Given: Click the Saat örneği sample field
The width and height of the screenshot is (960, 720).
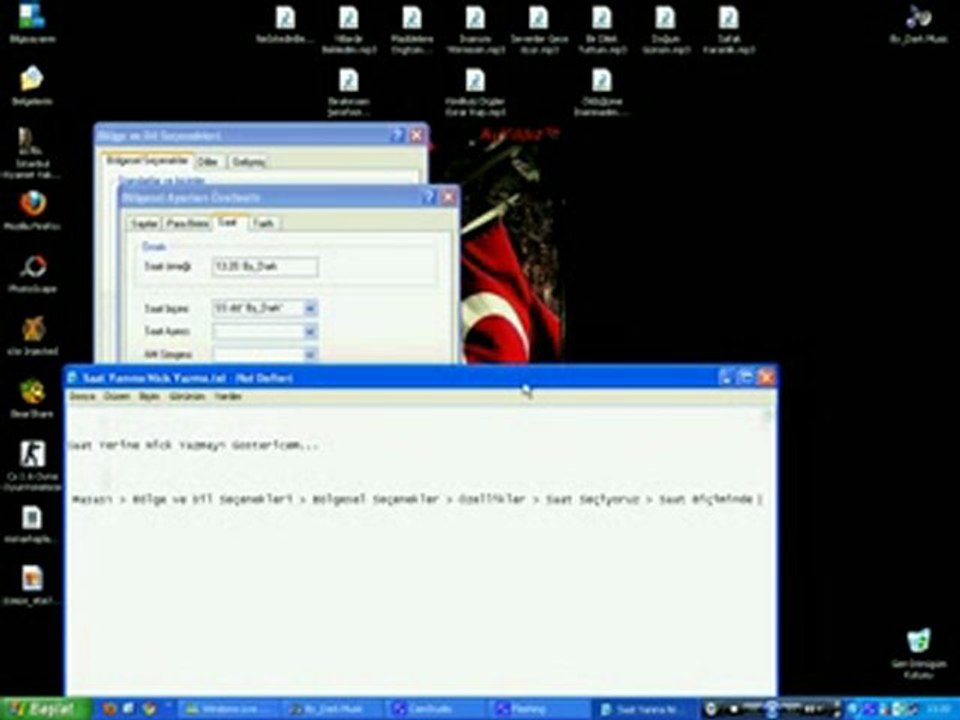Looking at the screenshot, I should point(265,266).
